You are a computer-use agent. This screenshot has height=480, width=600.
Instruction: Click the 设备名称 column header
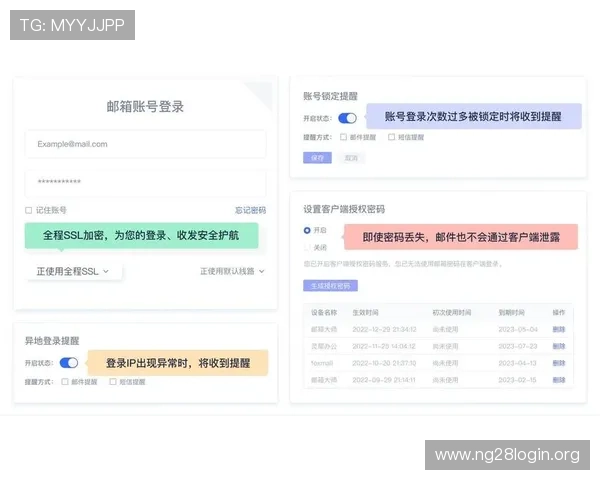coord(324,312)
